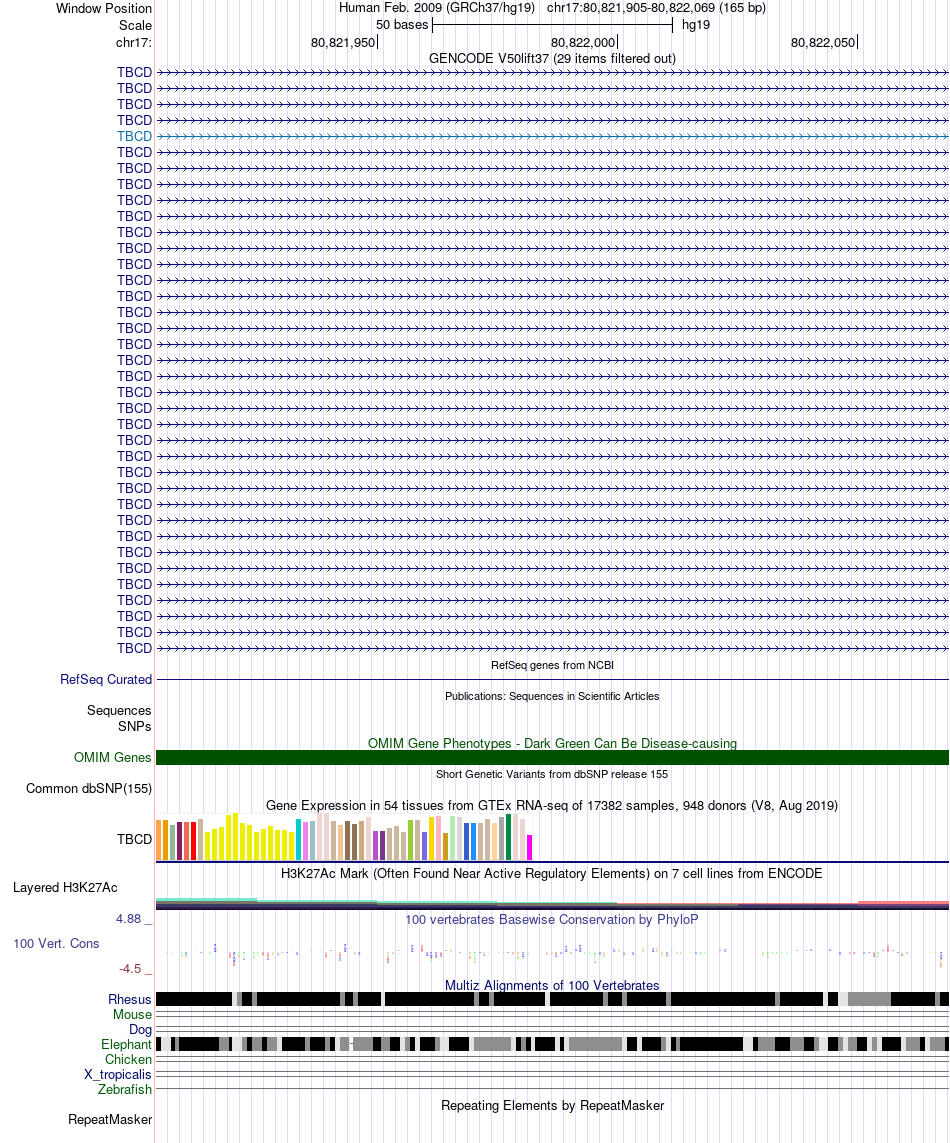
Task: Click the hg19 scale bar label
Action: pyautogui.click(x=696, y=25)
